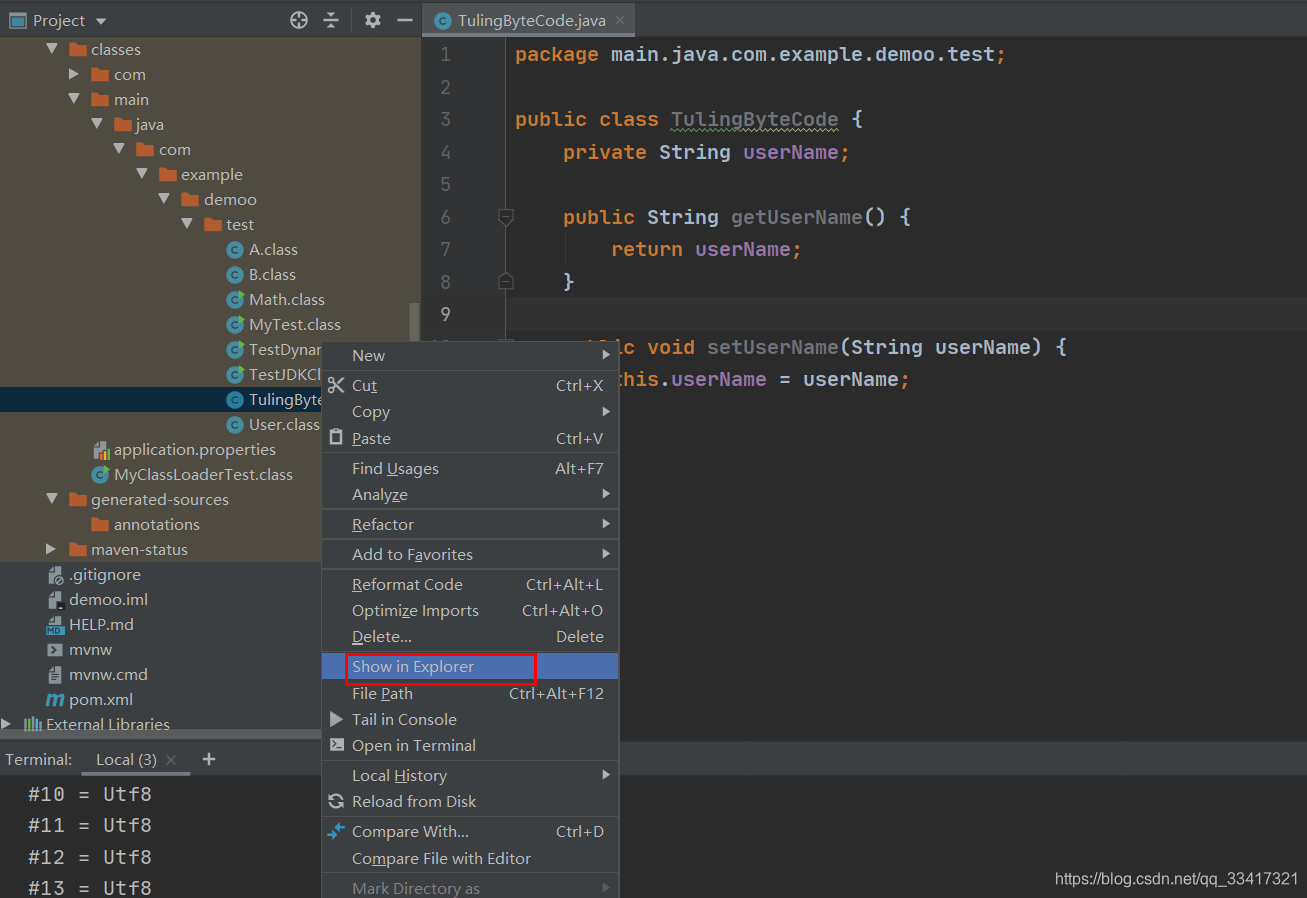The image size is (1307, 898).
Task: Choose File Path menu entry
Action: (470, 693)
